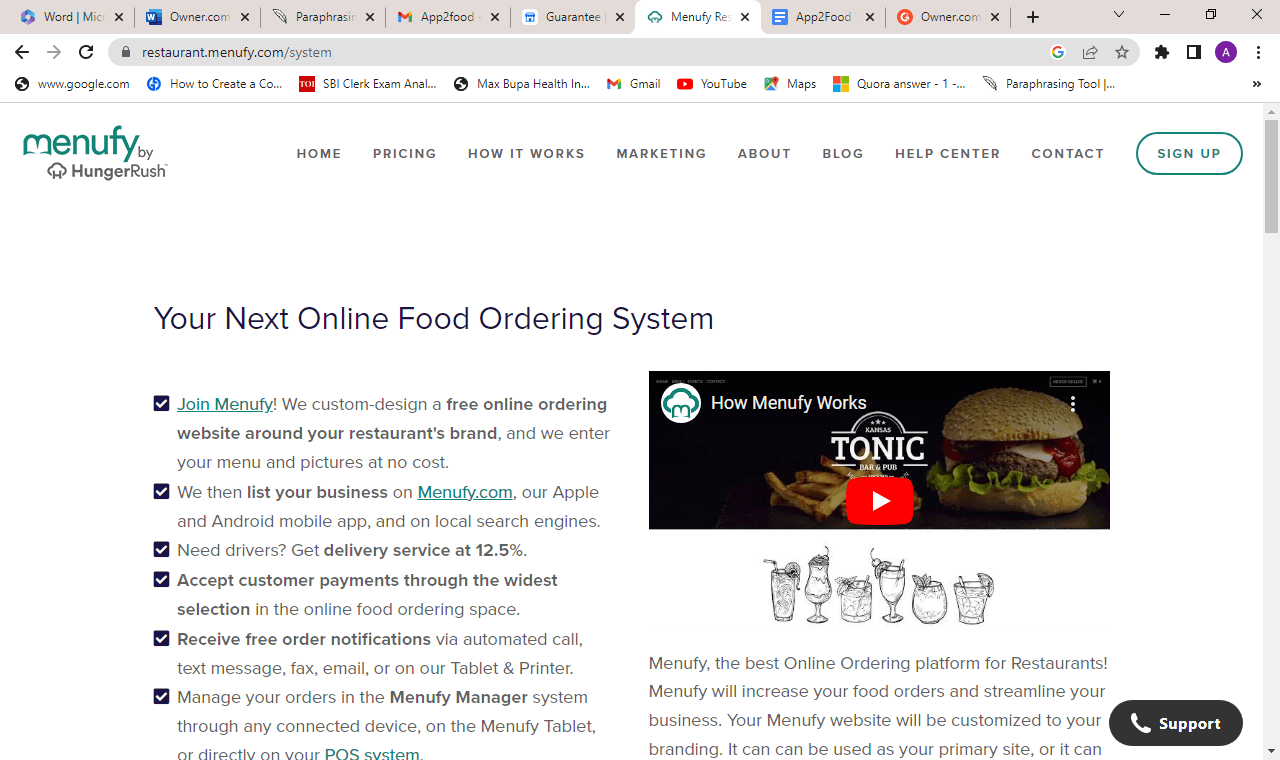Show more bookmarks chevron
1280x760 pixels.
[1256, 84]
